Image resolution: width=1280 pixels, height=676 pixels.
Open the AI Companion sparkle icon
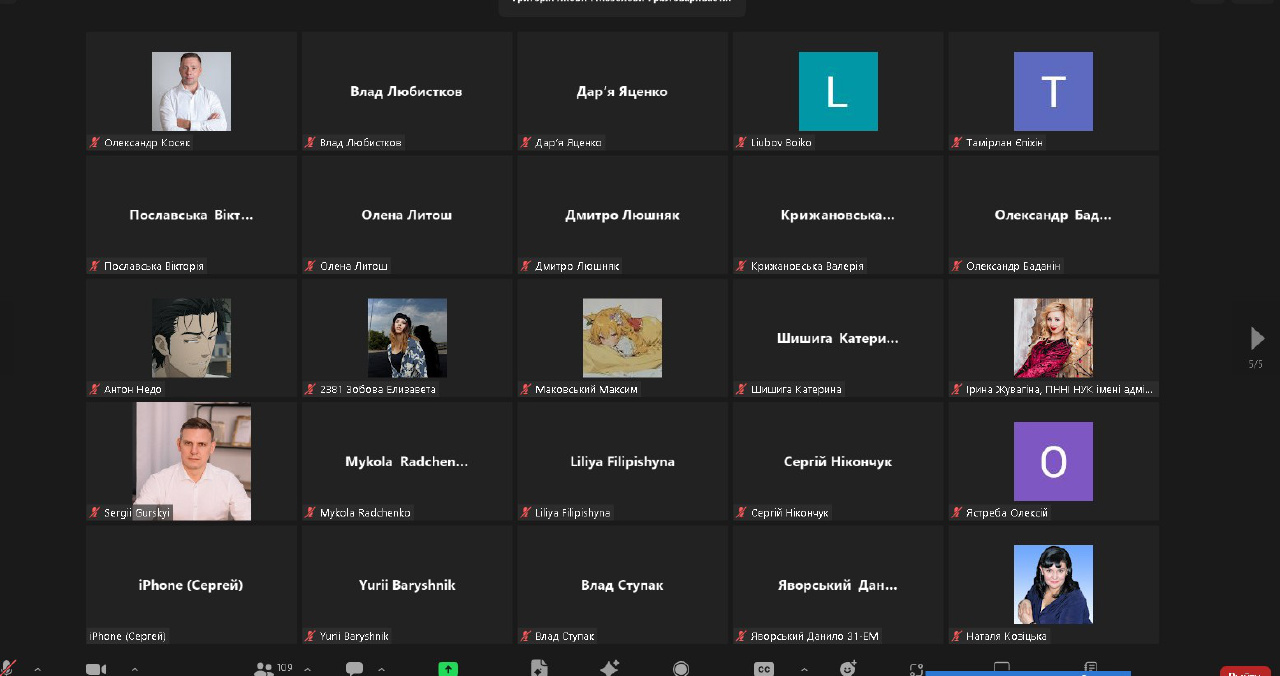pyautogui.click(x=609, y=669)
